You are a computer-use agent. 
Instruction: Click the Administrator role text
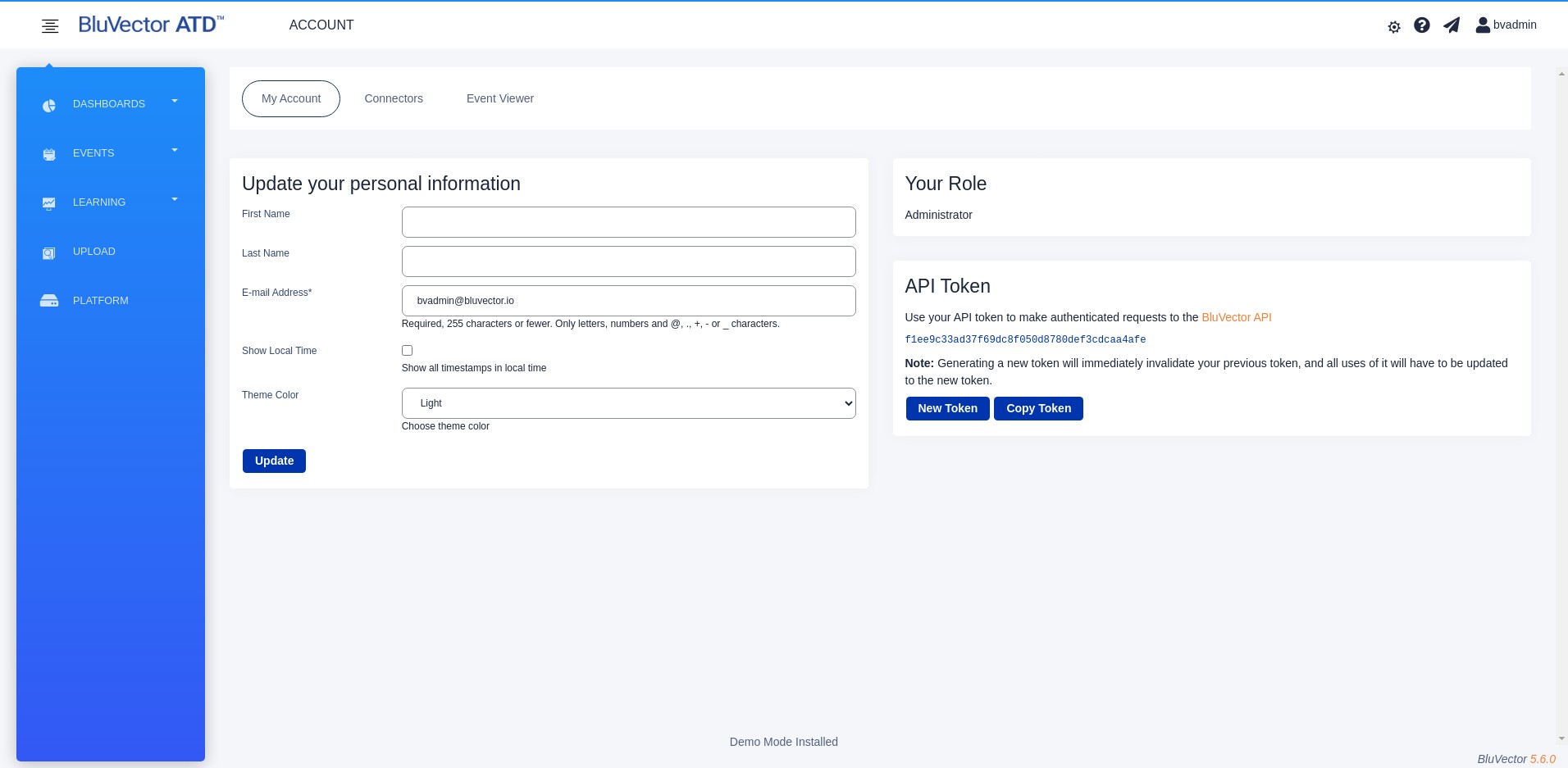pyautogui.click(x=938, y=215)
